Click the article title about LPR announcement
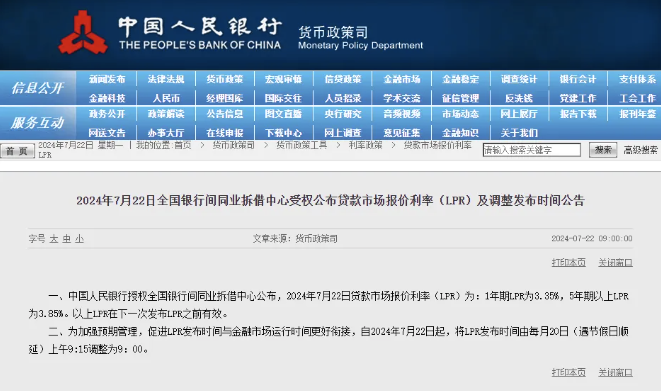 (330, 200)
